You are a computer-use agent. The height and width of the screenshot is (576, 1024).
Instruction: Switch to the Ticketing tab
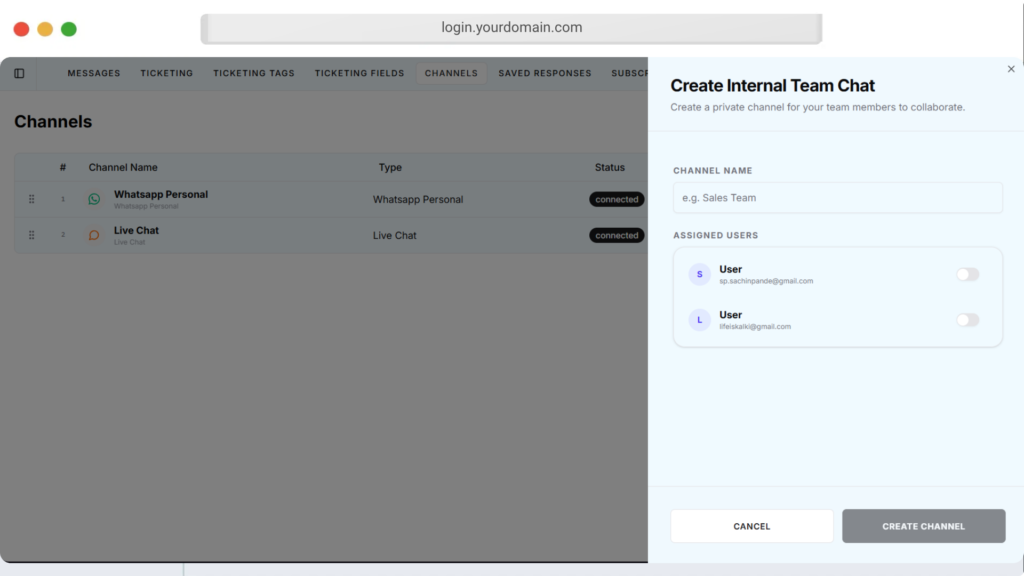tap(166, 73)
